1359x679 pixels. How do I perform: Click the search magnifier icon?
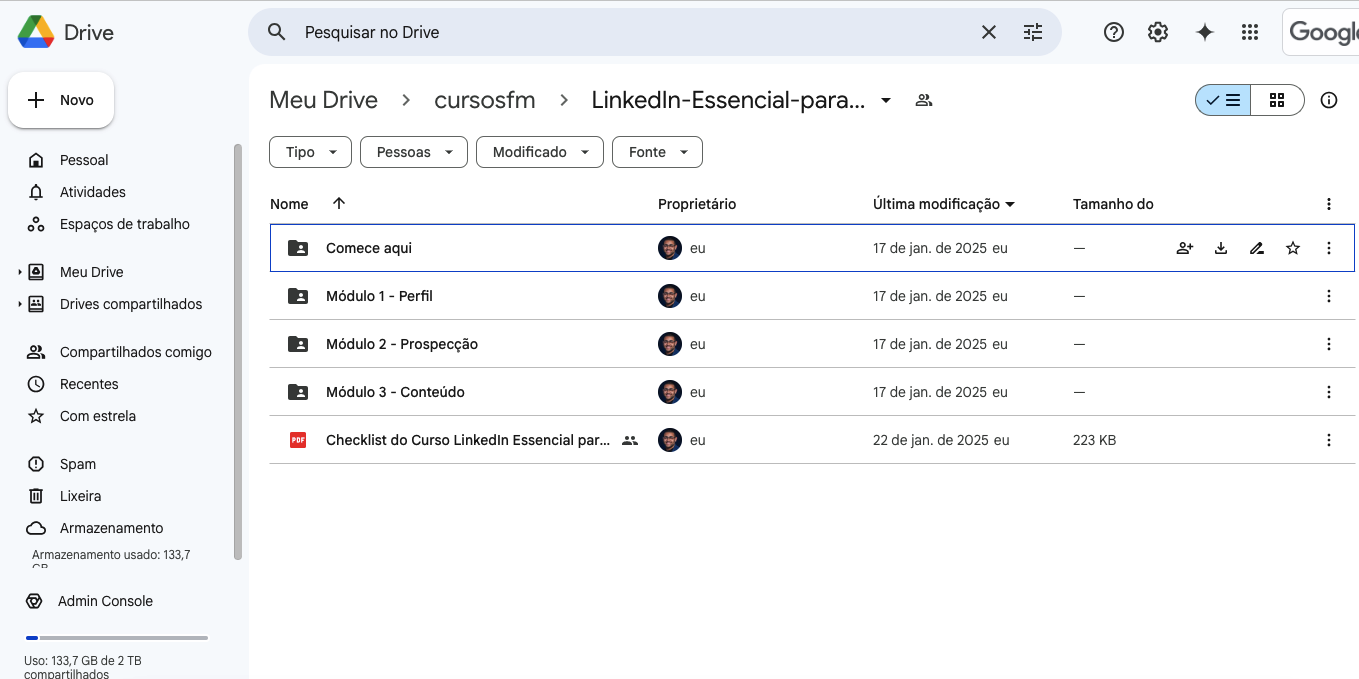coord(277,32)
